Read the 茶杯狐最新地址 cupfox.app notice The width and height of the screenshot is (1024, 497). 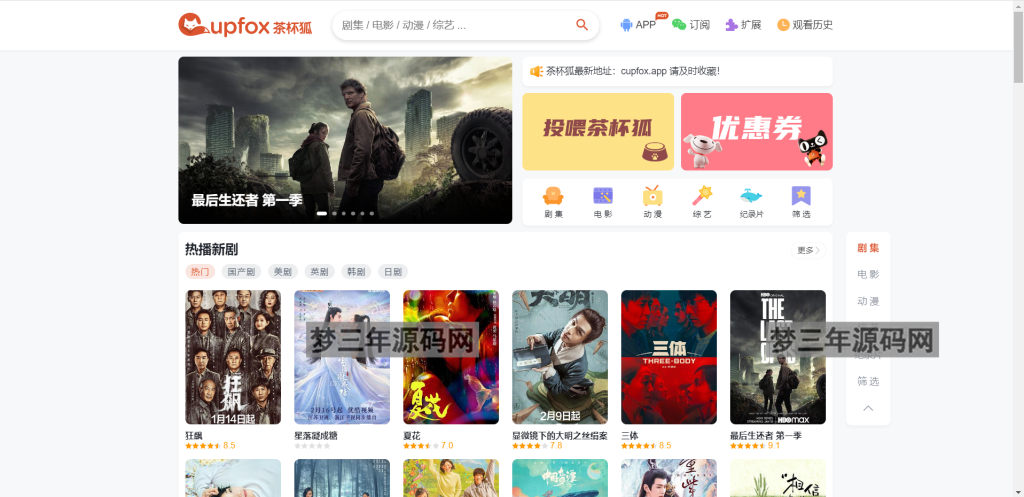pyautogui.click(x=633, y=71)
